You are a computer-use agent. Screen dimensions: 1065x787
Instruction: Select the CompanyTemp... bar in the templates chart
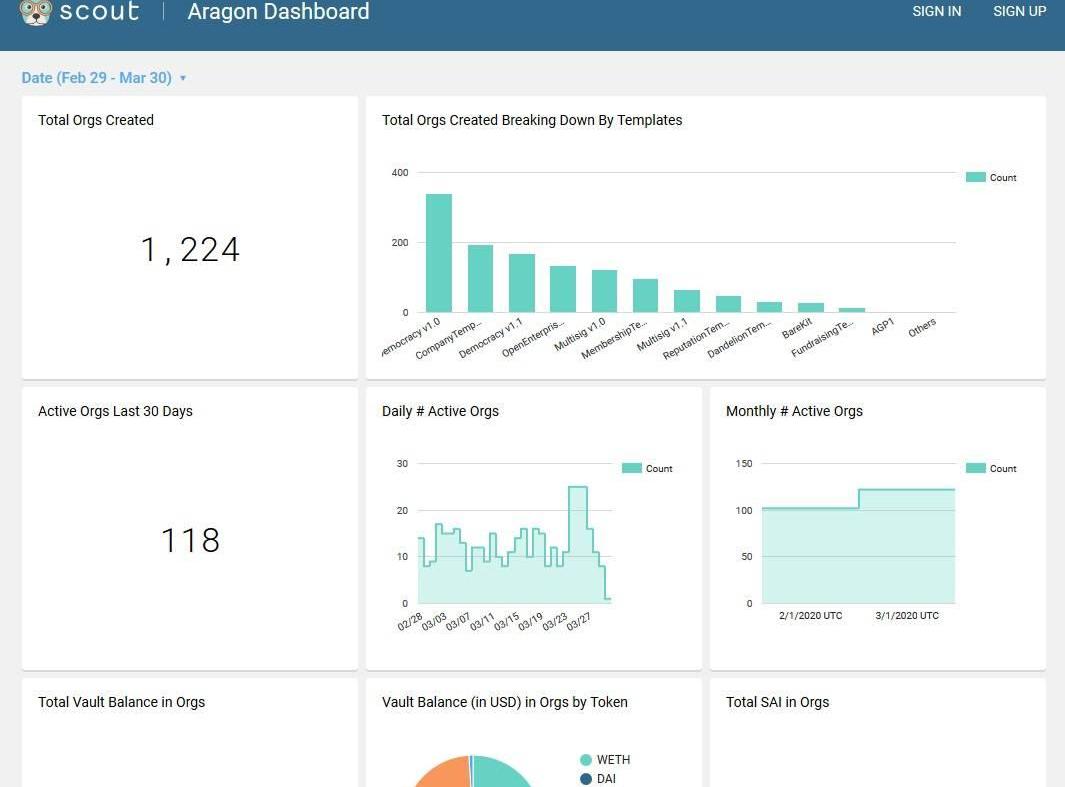pos(480,278)
